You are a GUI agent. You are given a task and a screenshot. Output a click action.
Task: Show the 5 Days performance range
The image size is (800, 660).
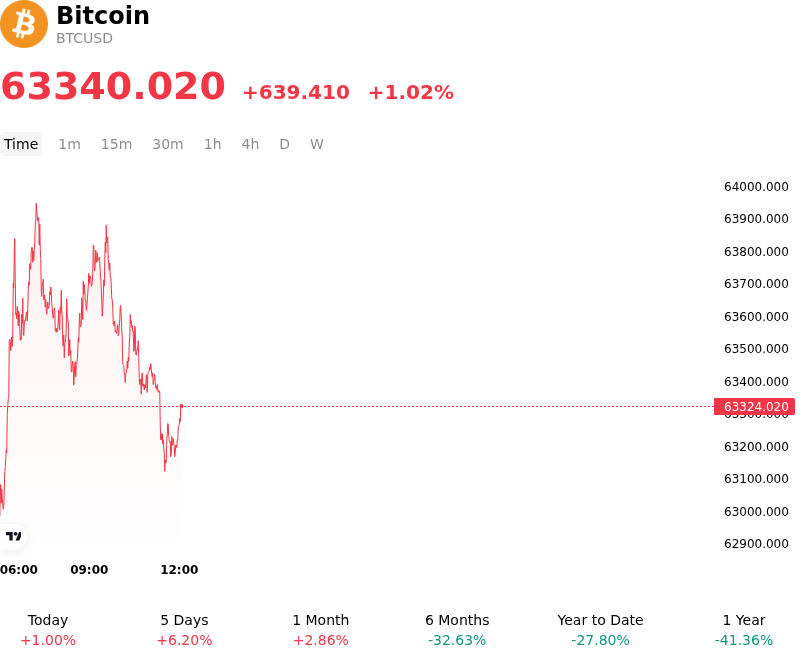click(184, 630)
